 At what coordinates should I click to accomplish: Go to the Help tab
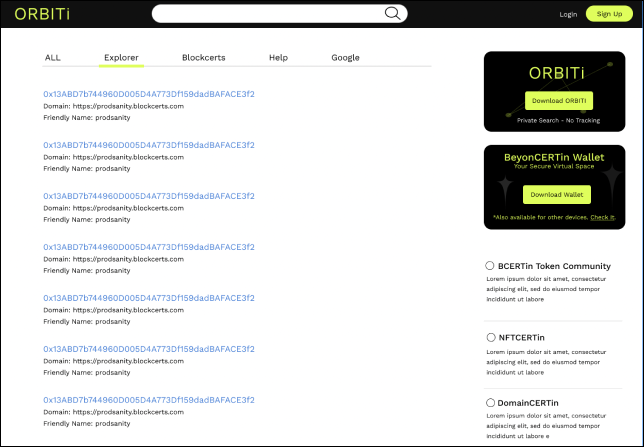coord(278,58)
